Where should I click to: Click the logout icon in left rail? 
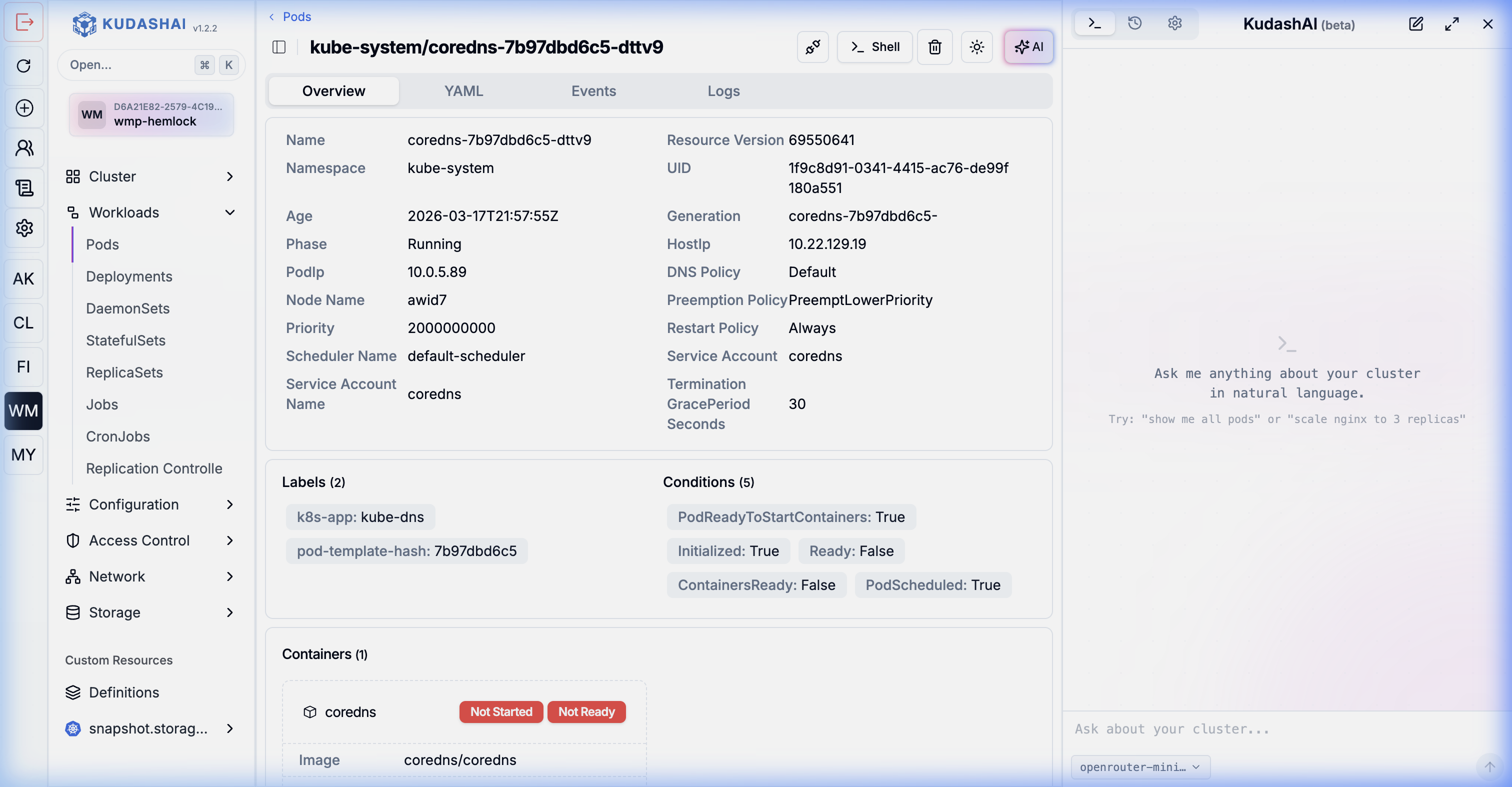click(24, 22)
